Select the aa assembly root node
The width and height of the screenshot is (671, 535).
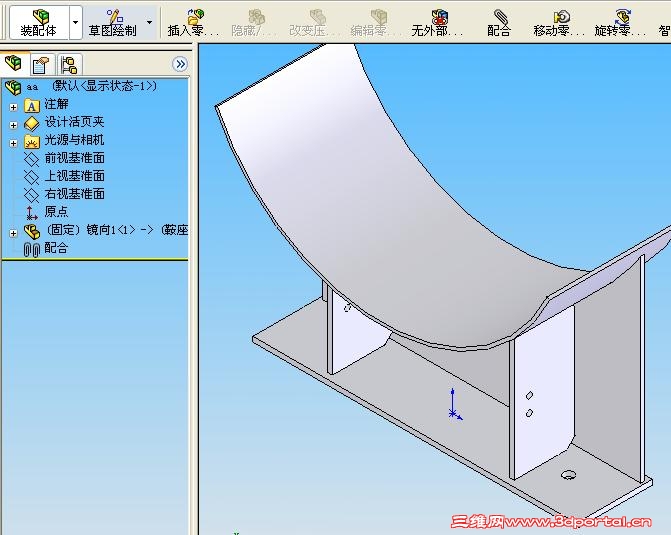point(81,87)
